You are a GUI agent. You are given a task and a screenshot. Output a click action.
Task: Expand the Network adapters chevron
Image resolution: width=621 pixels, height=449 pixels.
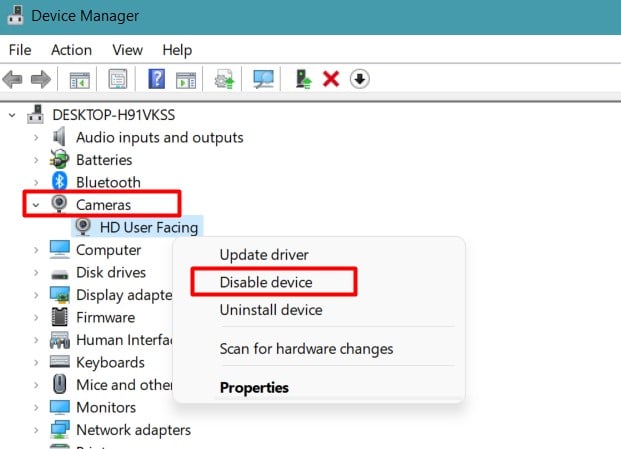36,430
